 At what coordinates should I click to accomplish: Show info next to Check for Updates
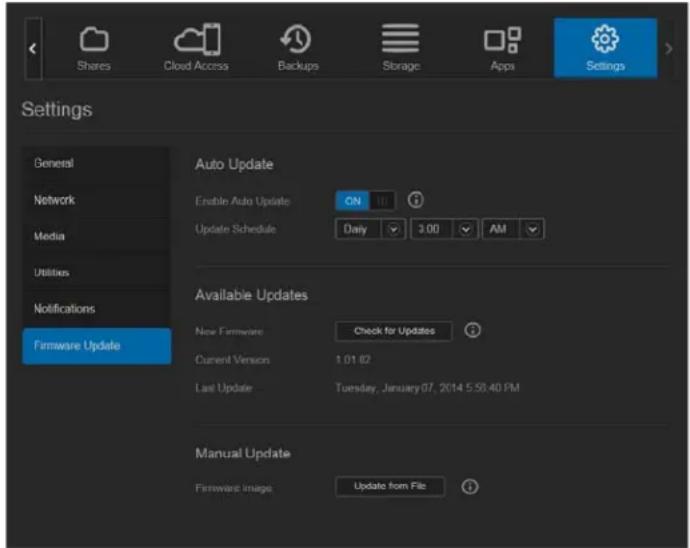(x=473, y=330)
